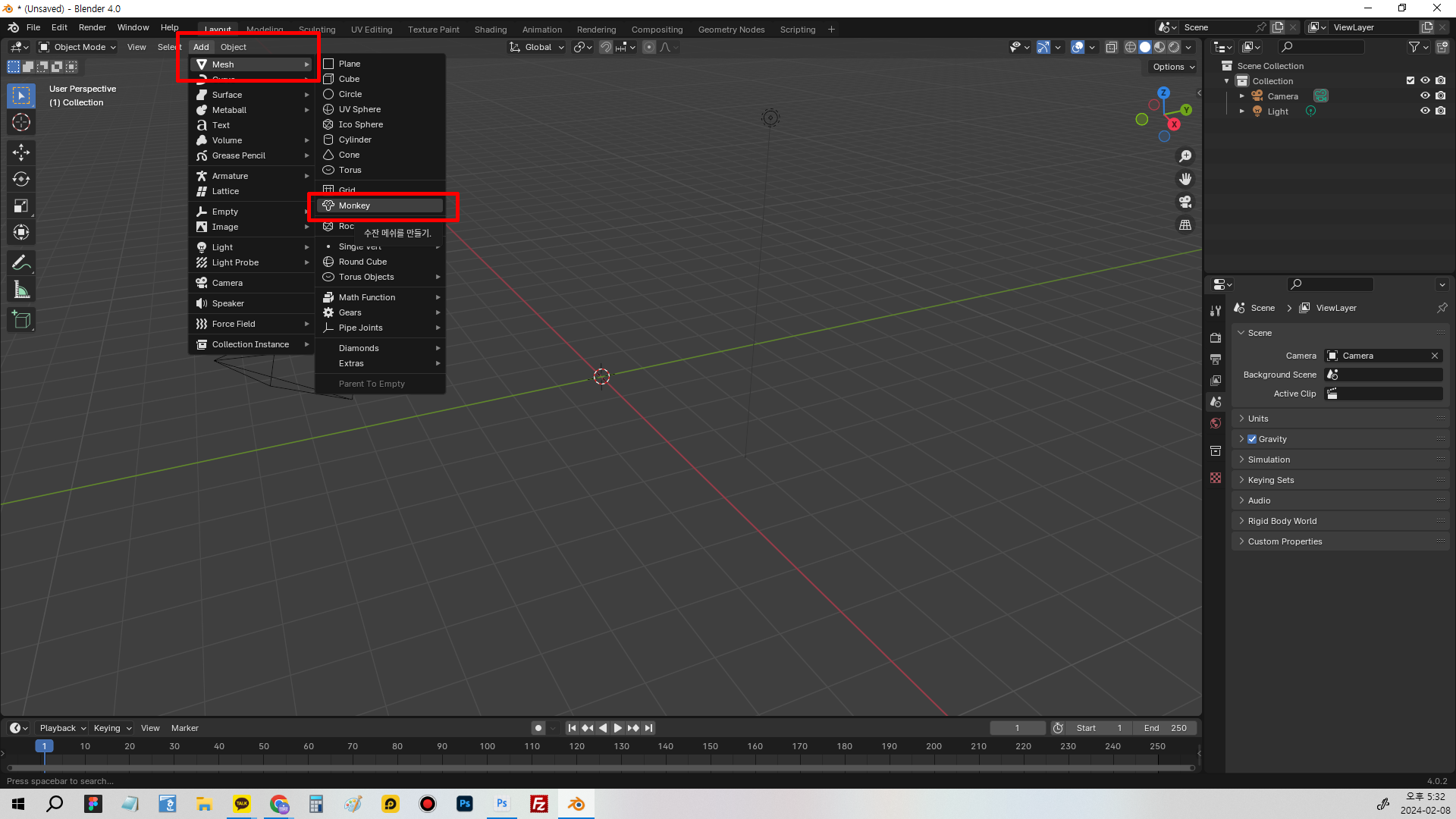This screenshot has height=819, width=1456.
Task: Open the World properties tab
Action: coord(1216,423)
